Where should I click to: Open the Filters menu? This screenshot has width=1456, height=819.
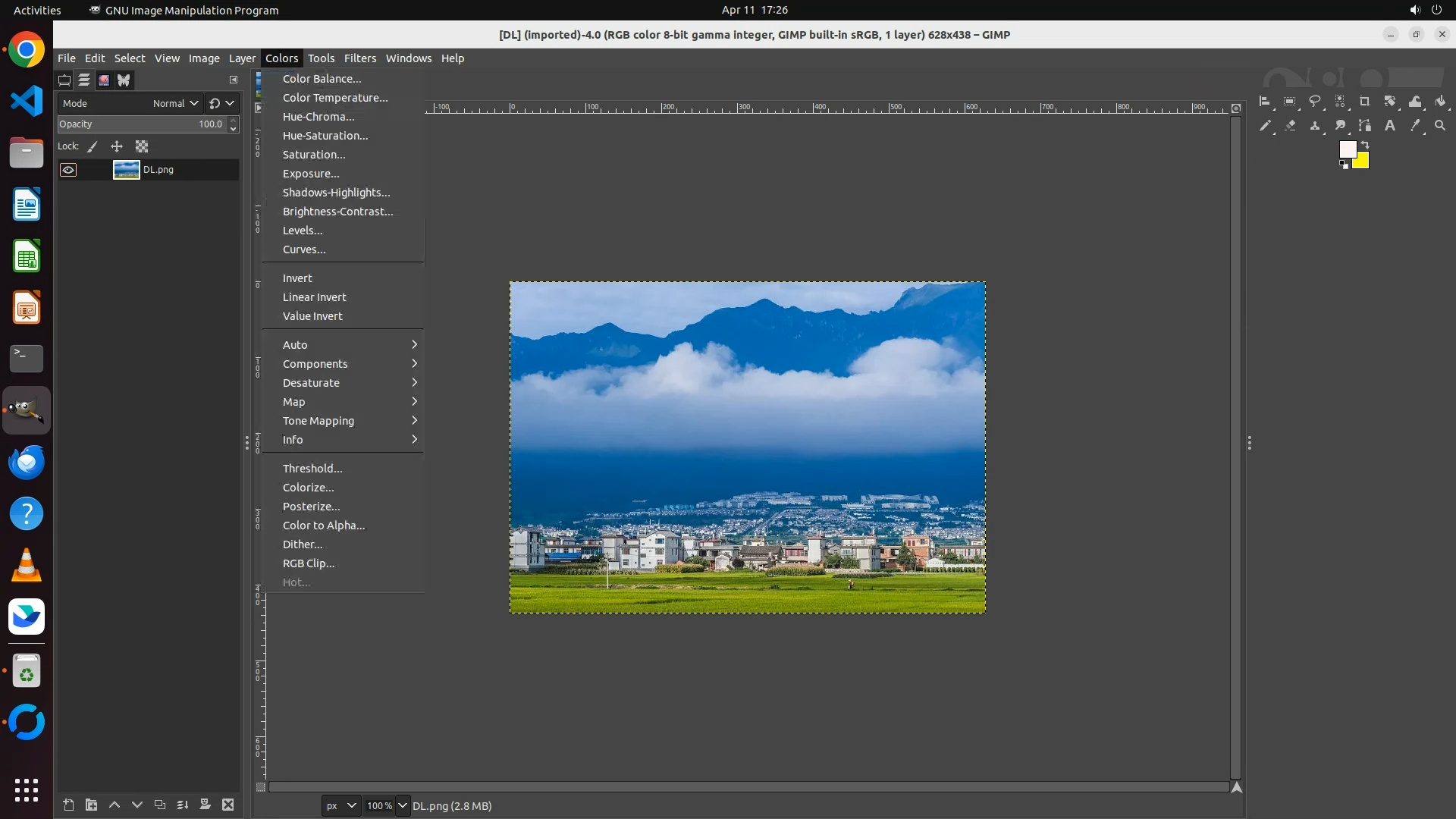click(359, 58)
